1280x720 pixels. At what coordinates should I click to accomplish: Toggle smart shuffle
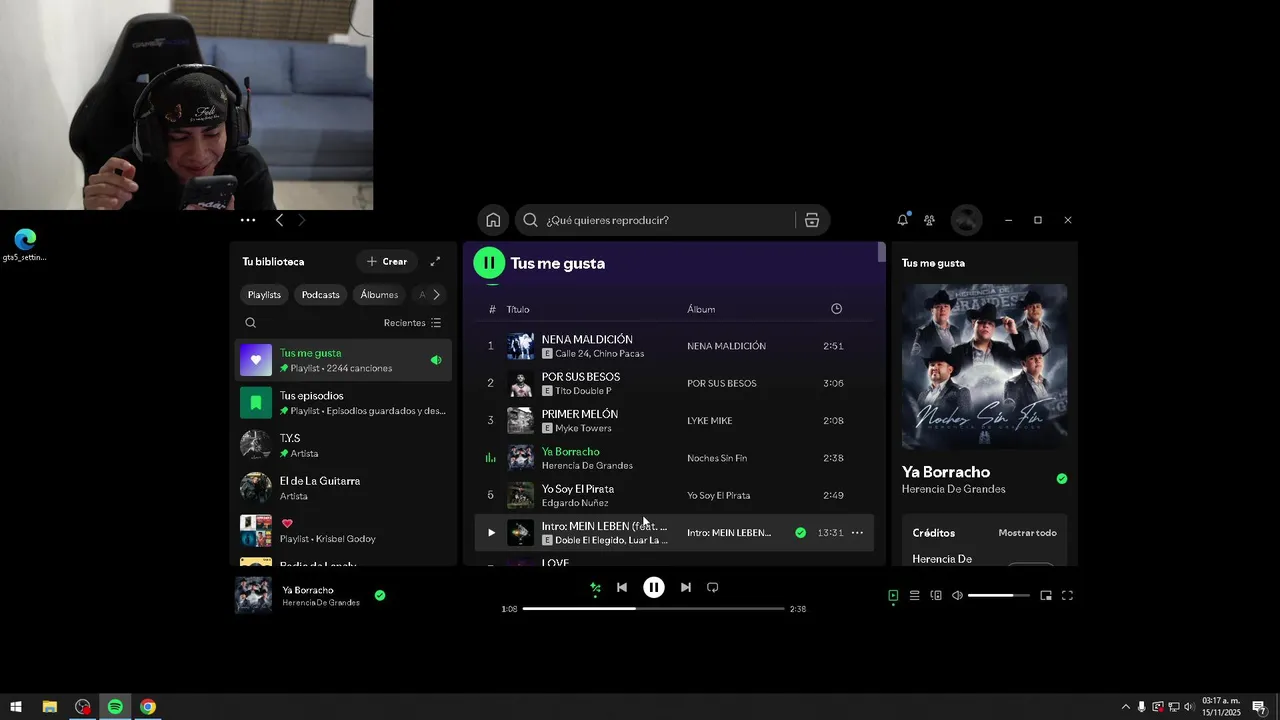(x=595, y=588)
